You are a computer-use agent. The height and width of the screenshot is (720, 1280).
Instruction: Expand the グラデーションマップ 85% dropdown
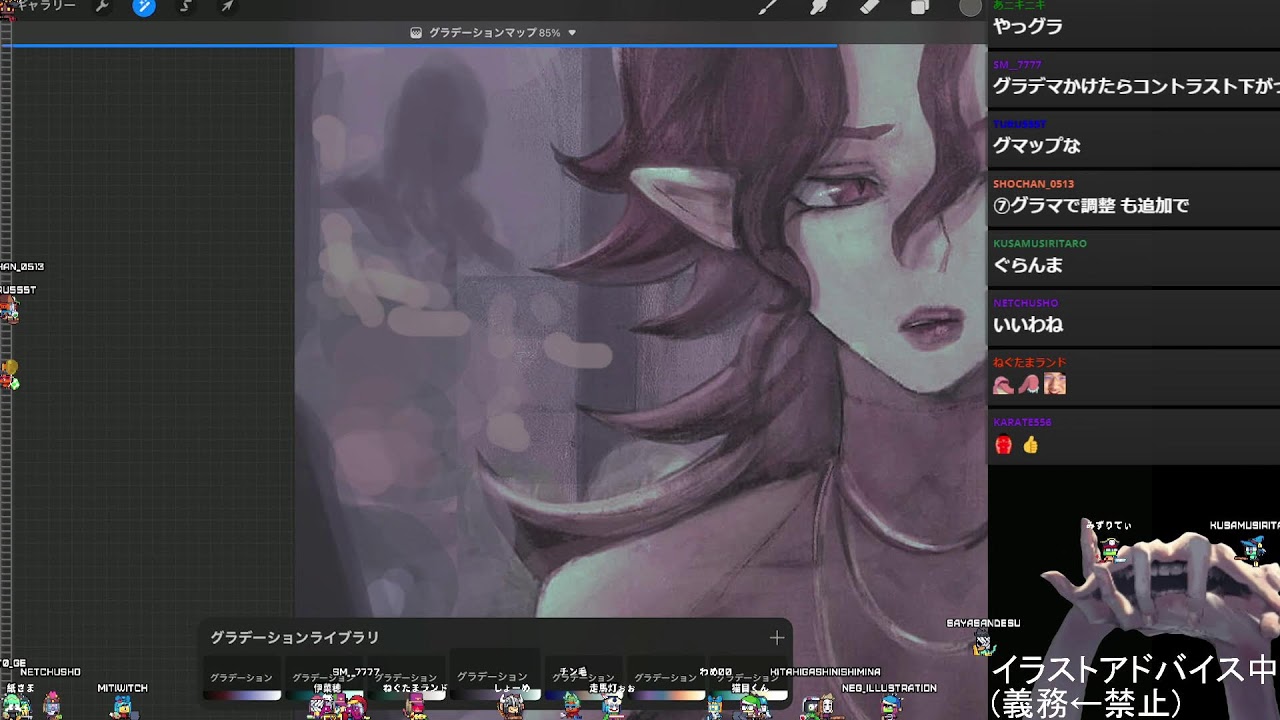coord(572,33)
